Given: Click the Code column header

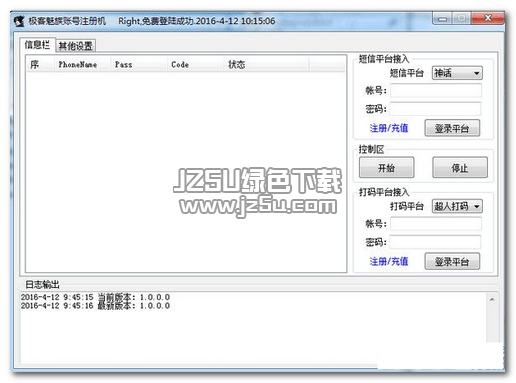Looking at the screenshot, I should (195, 64).
